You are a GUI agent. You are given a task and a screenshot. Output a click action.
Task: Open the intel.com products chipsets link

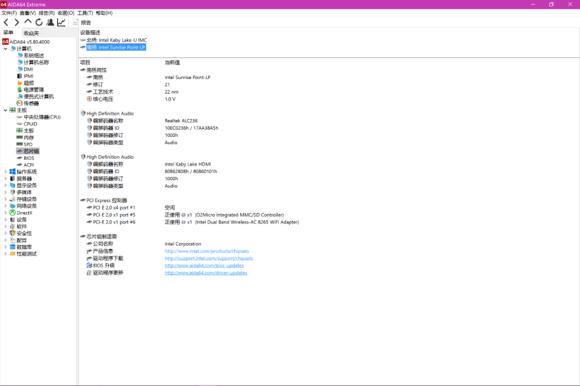(x=207, y=251)
